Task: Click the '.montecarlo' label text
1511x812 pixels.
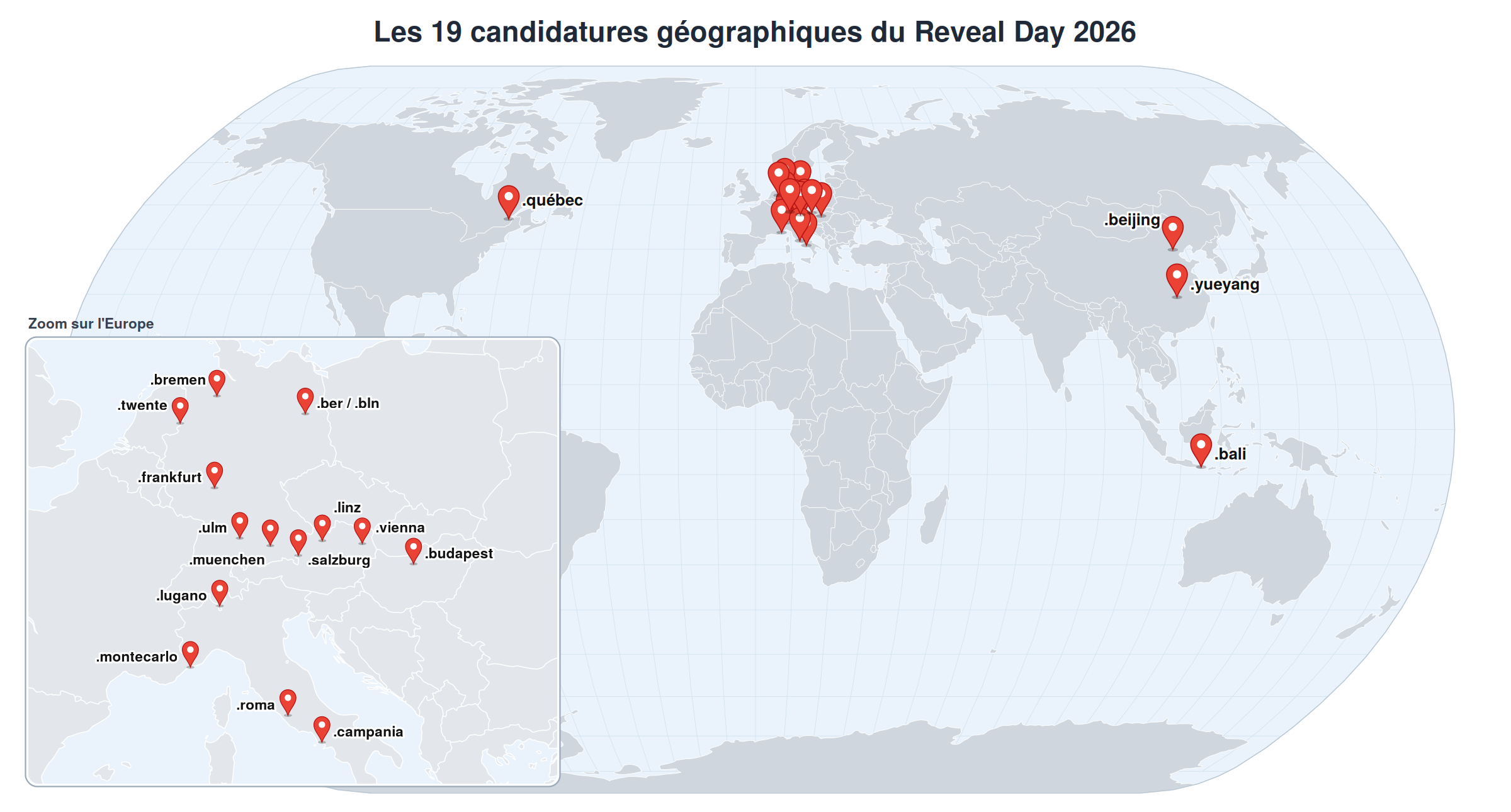Action: 137,657
